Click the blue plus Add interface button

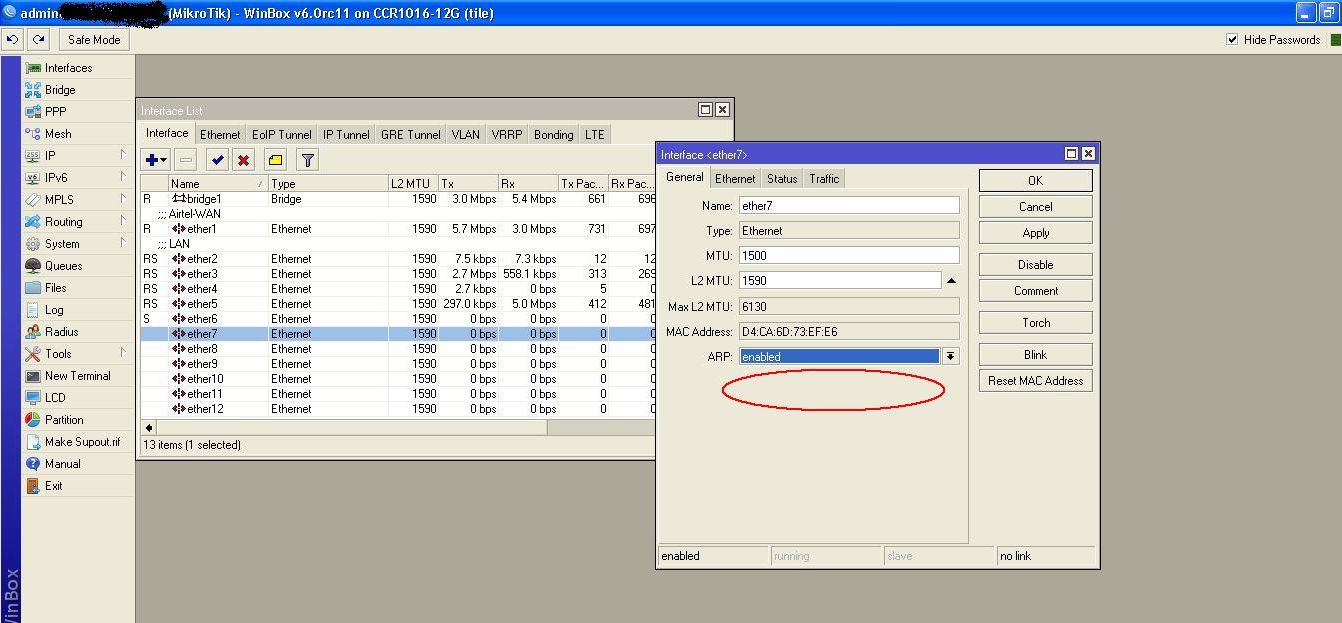pos(155,160)
